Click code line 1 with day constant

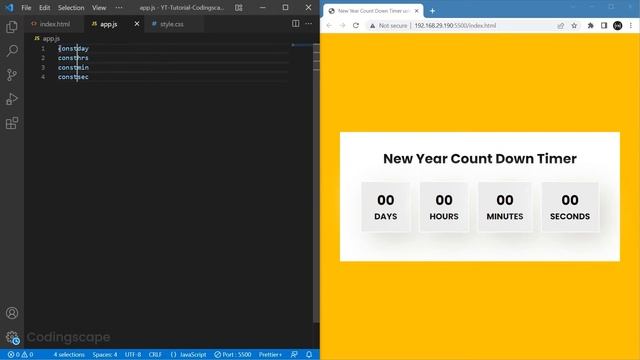pyautogui.click(x=73, y=48)
